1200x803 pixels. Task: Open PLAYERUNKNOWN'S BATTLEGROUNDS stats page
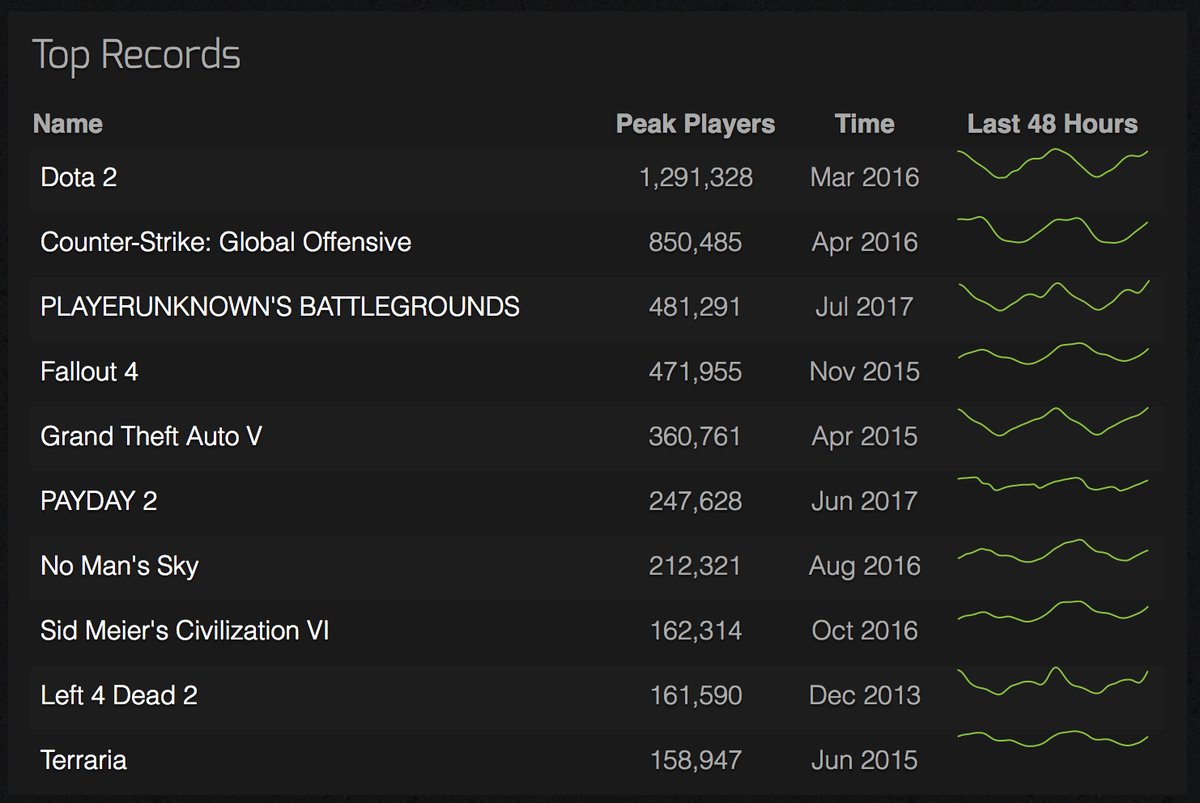point(280,307)
